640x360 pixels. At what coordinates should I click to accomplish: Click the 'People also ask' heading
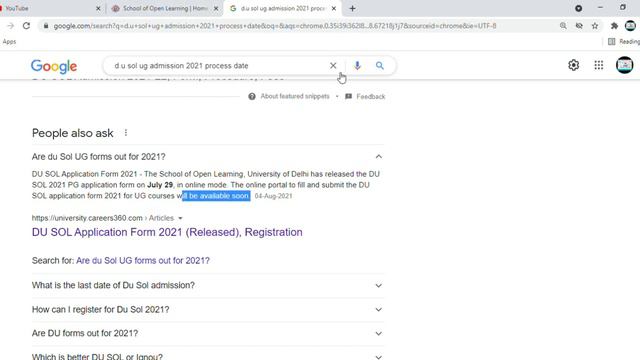click(73, 133)
